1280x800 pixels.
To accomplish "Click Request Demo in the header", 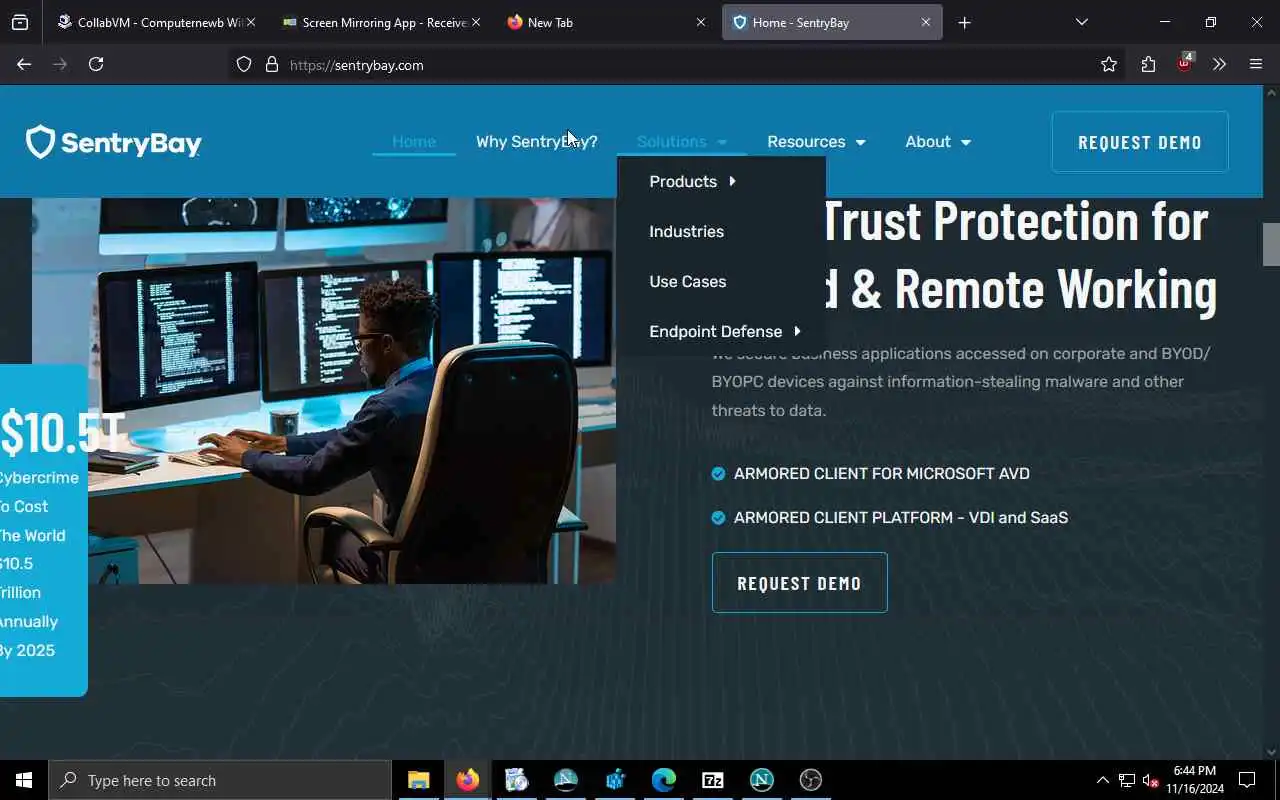I will pos(1140,142).
